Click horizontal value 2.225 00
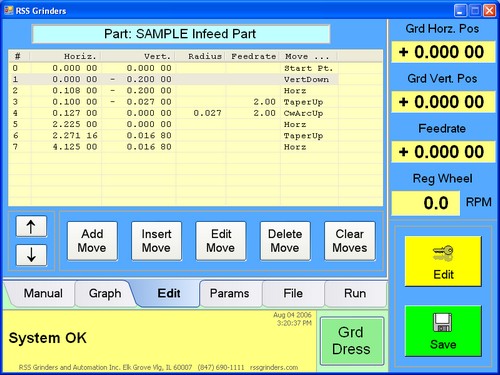 75,124
